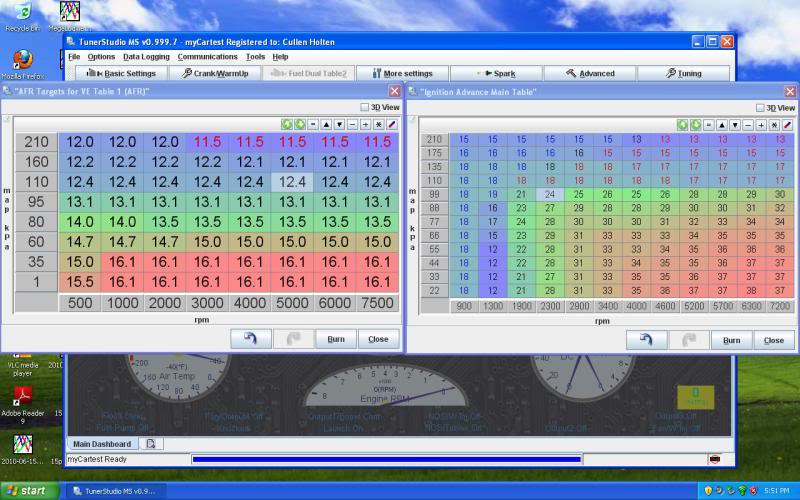This screenshot has height=500, width=800.
Task: Select the 11.5 AFR cell at 210 kPa, 7500 rpm
Action: pos(377,142)
